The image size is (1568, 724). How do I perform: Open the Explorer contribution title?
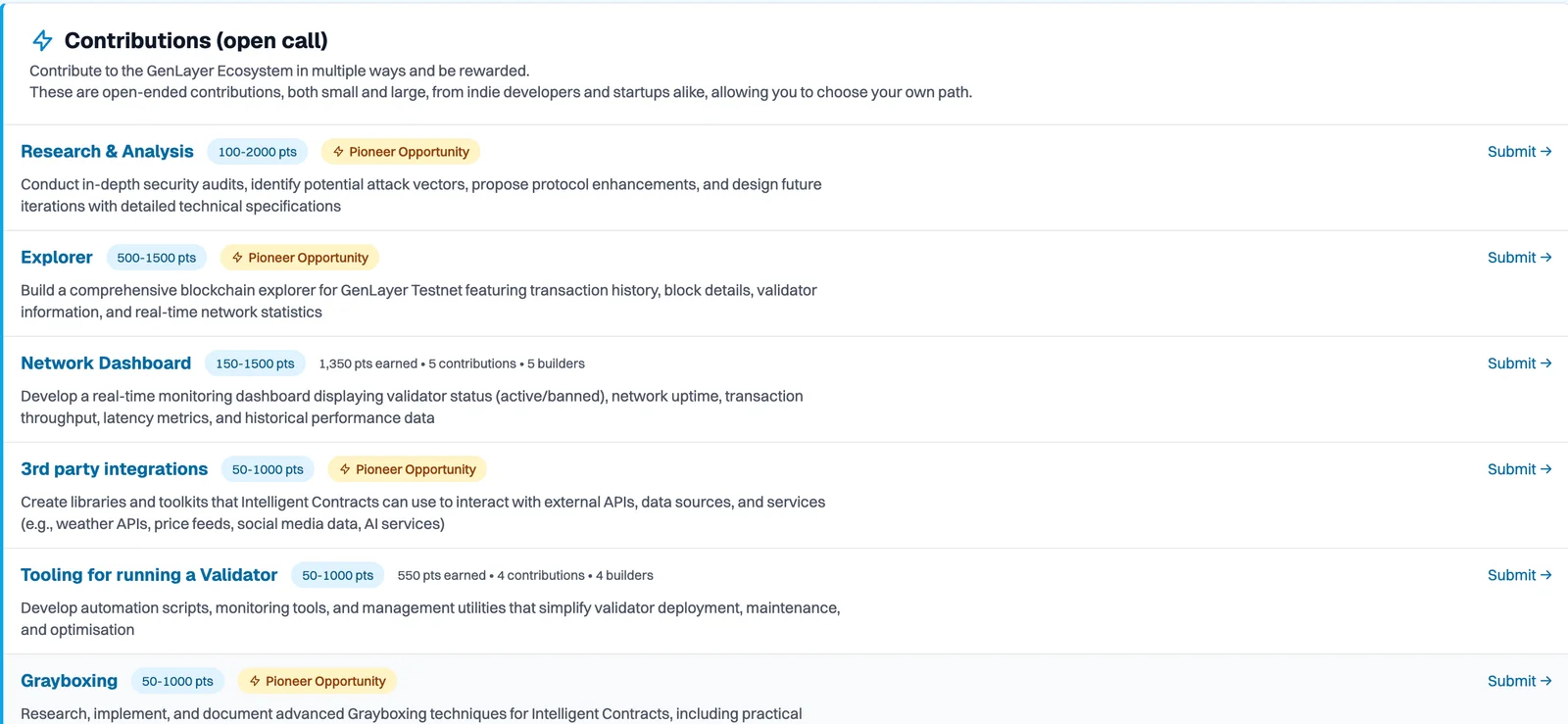57,258
